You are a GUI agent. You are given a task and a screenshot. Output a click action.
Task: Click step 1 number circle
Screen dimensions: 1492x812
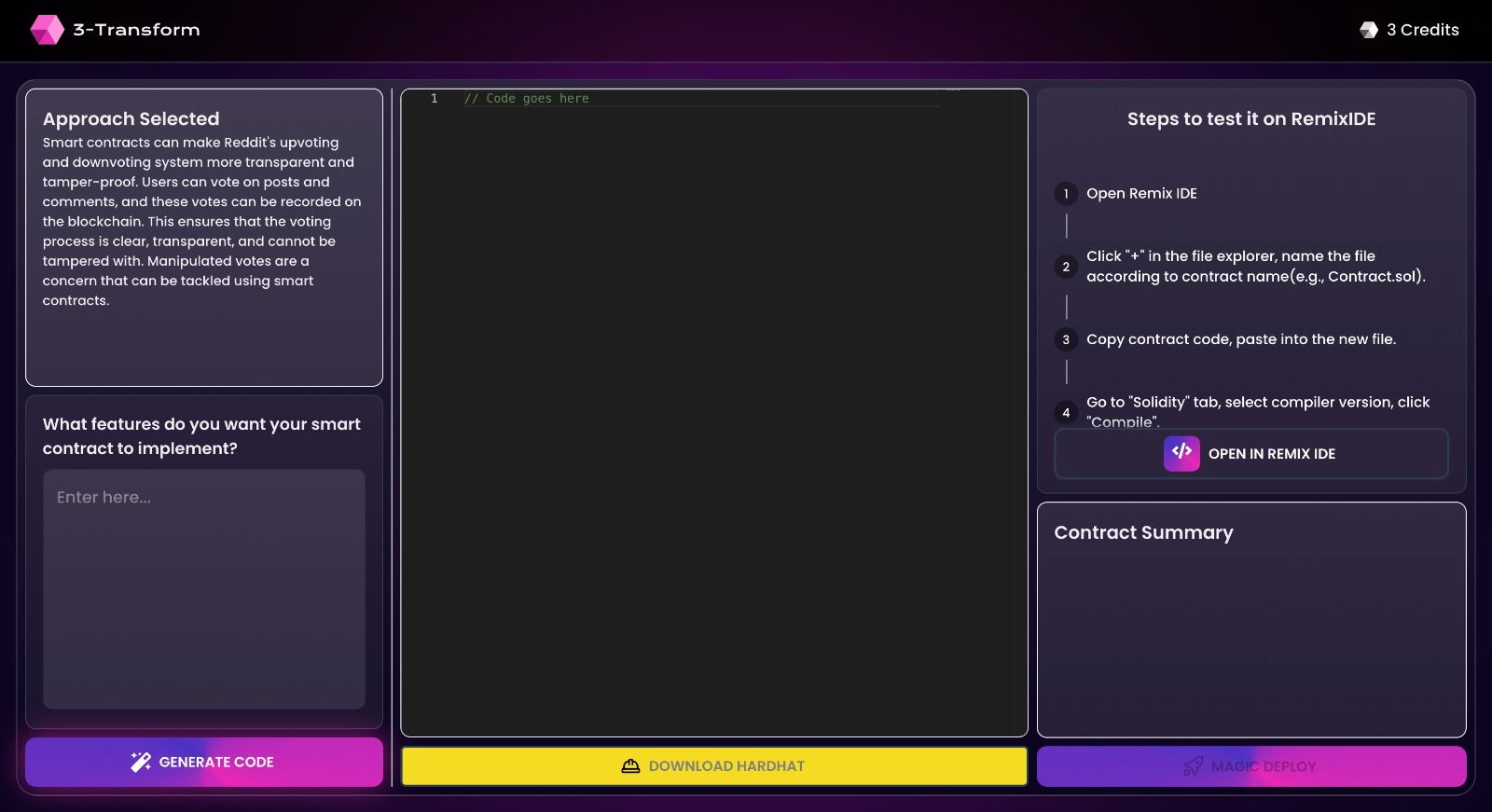click(1066, 194)
